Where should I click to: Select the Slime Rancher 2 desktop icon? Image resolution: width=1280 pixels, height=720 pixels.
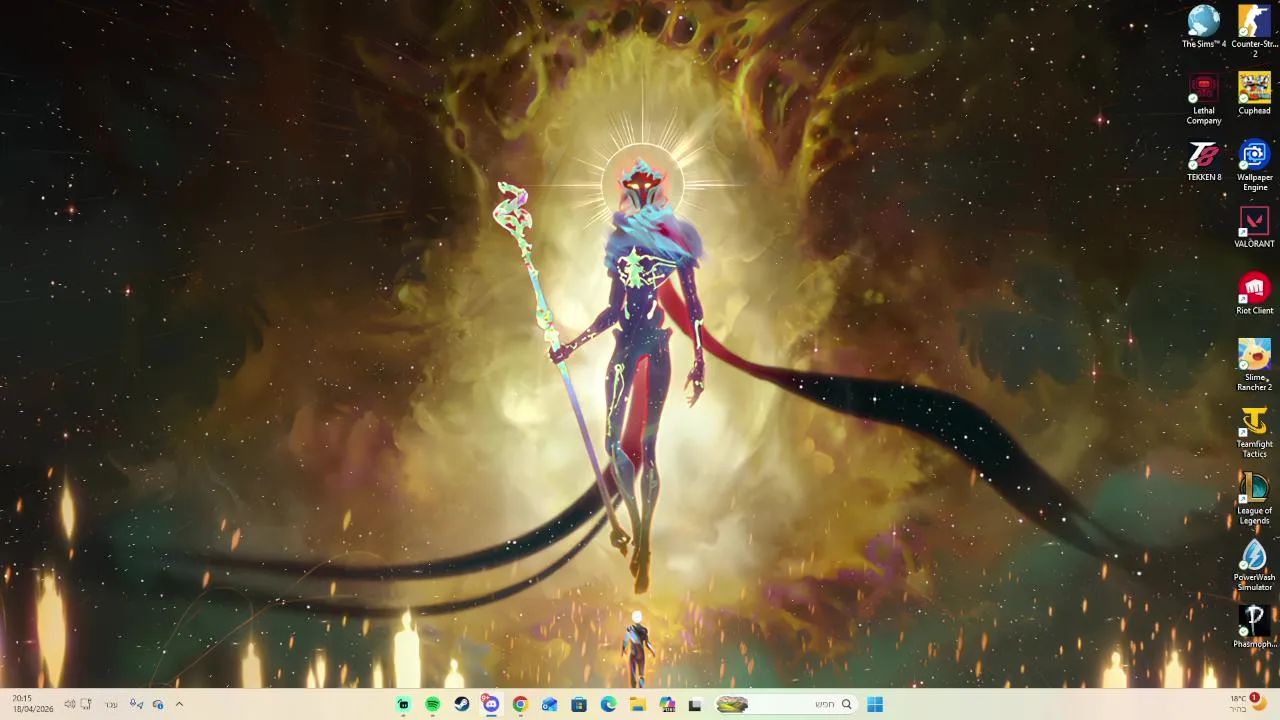(x=1254, y=365)
